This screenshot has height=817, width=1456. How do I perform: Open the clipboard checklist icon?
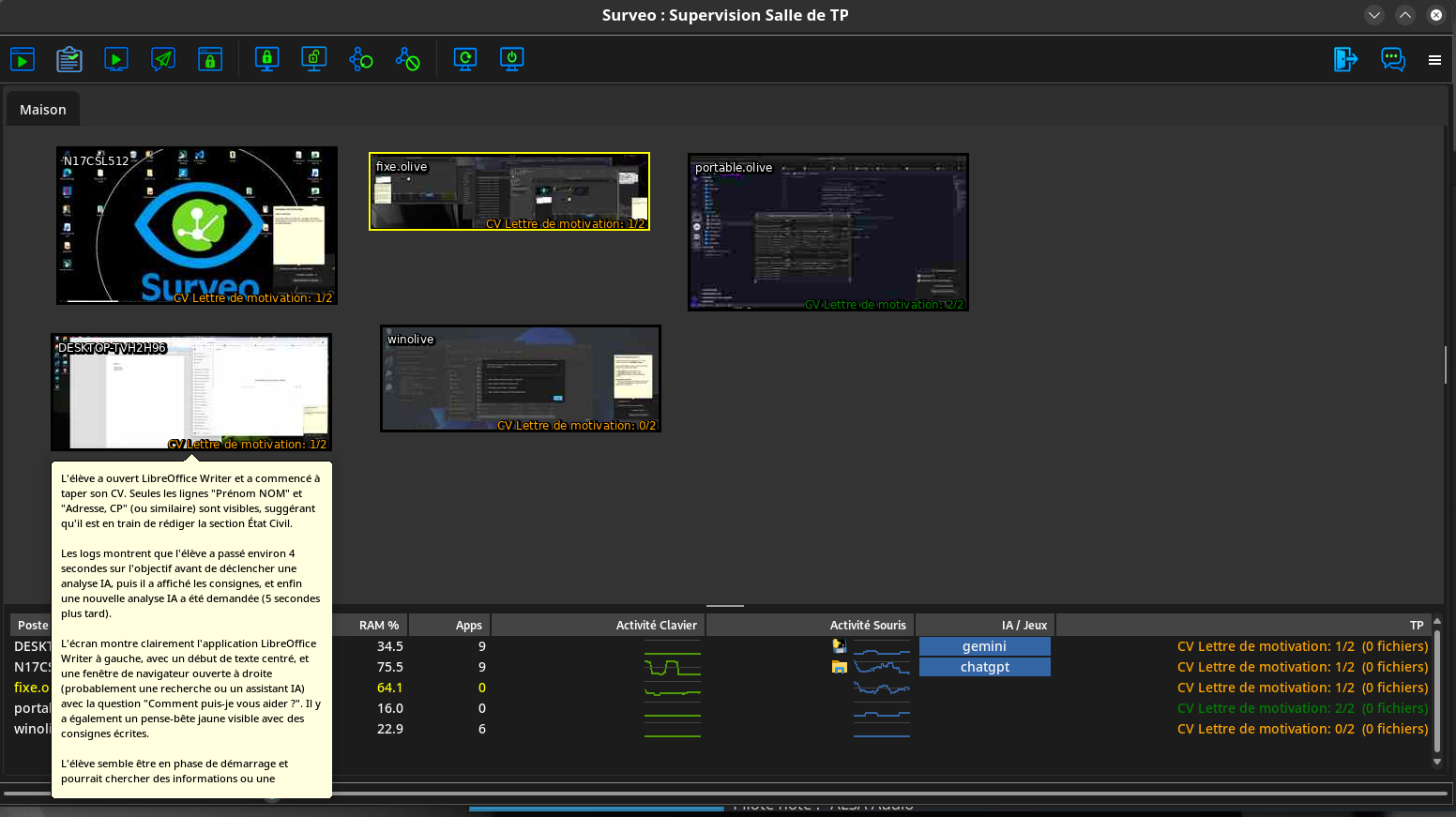[69, 60]
